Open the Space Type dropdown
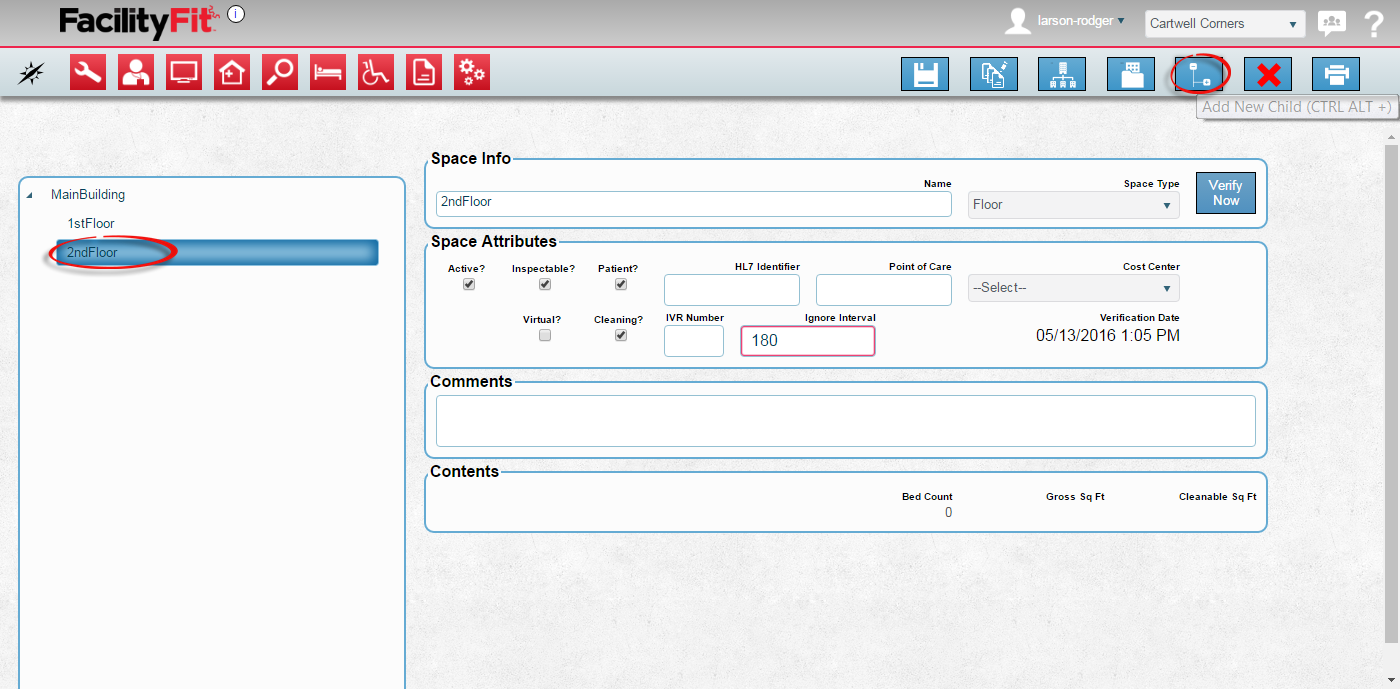The height and width of the screenshot is (689, 1400). tap(1073, 205)
